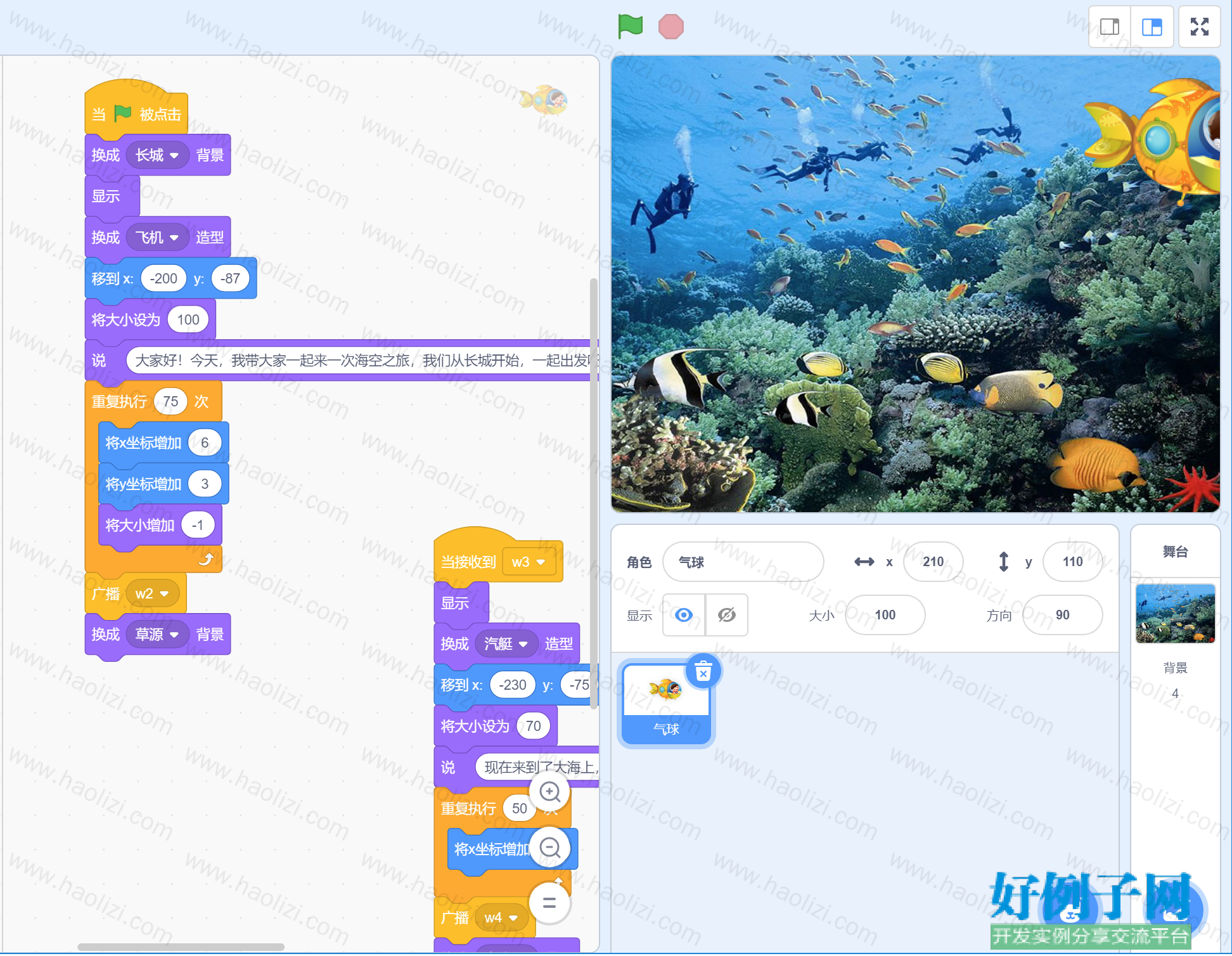
Task: Open the w3 receive message dropdown
Action: point(529,562)
